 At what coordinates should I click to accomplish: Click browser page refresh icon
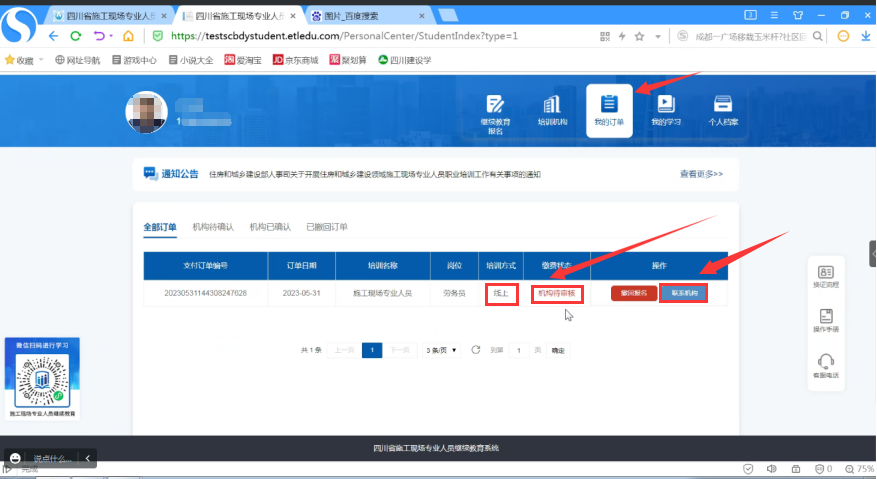76,36
